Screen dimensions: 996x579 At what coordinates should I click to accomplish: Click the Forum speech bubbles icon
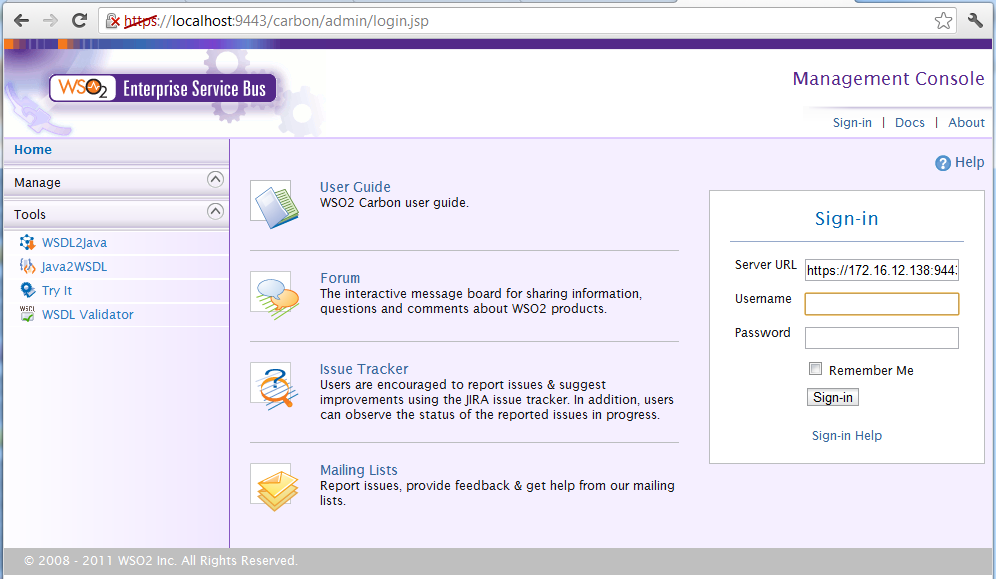pyautogui.click(x=274, y=295)
